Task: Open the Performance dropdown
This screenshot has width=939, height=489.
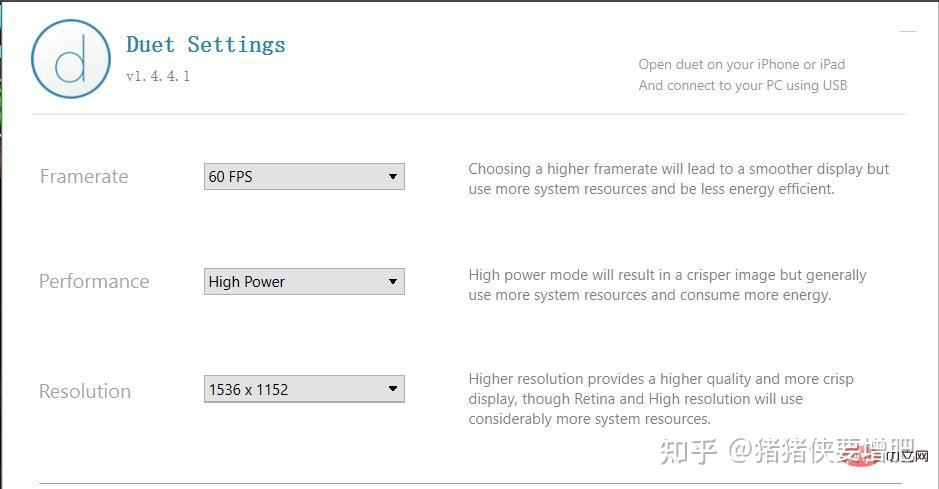Action: point(303,282)
